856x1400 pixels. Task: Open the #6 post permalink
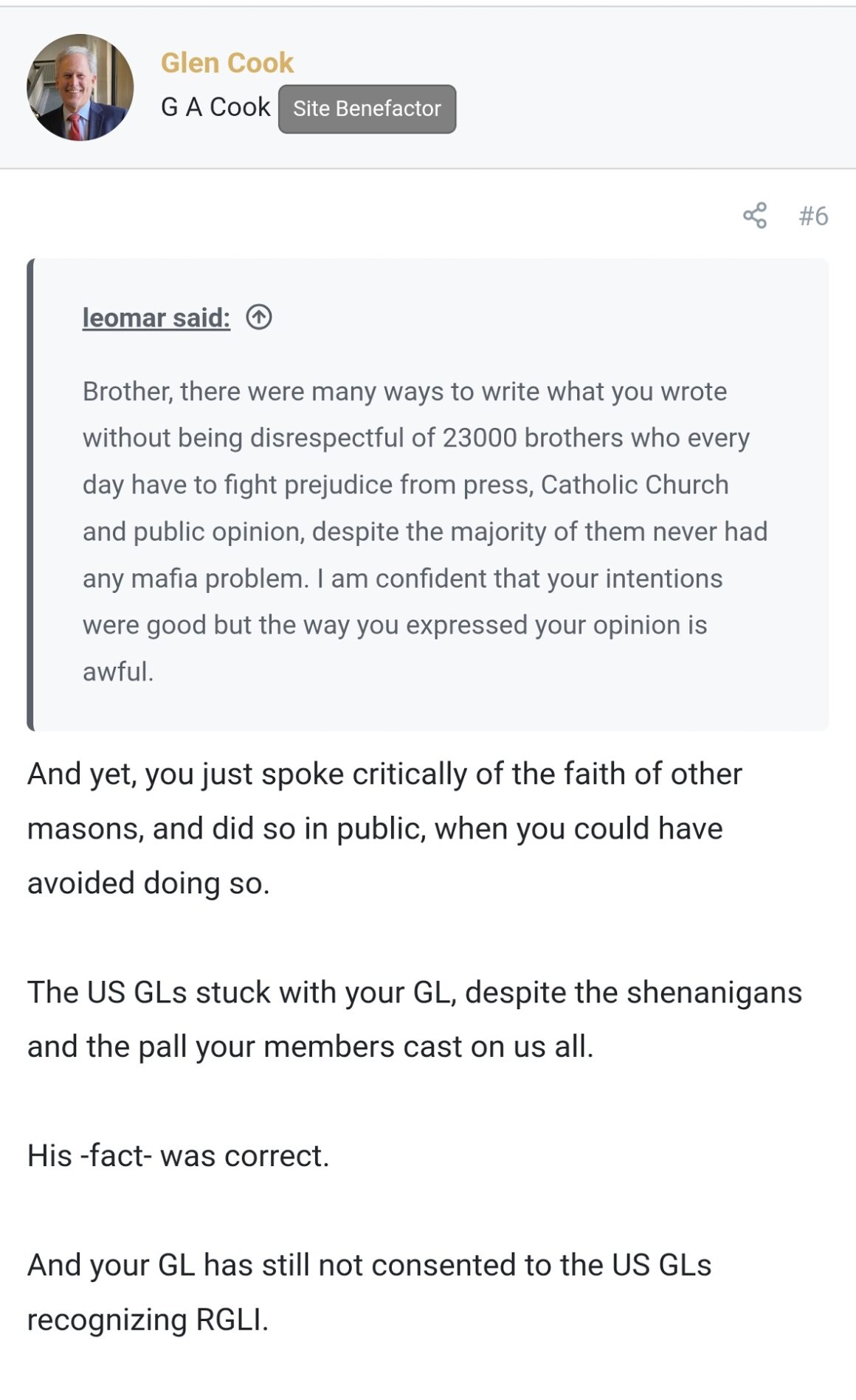pos(813,215)
